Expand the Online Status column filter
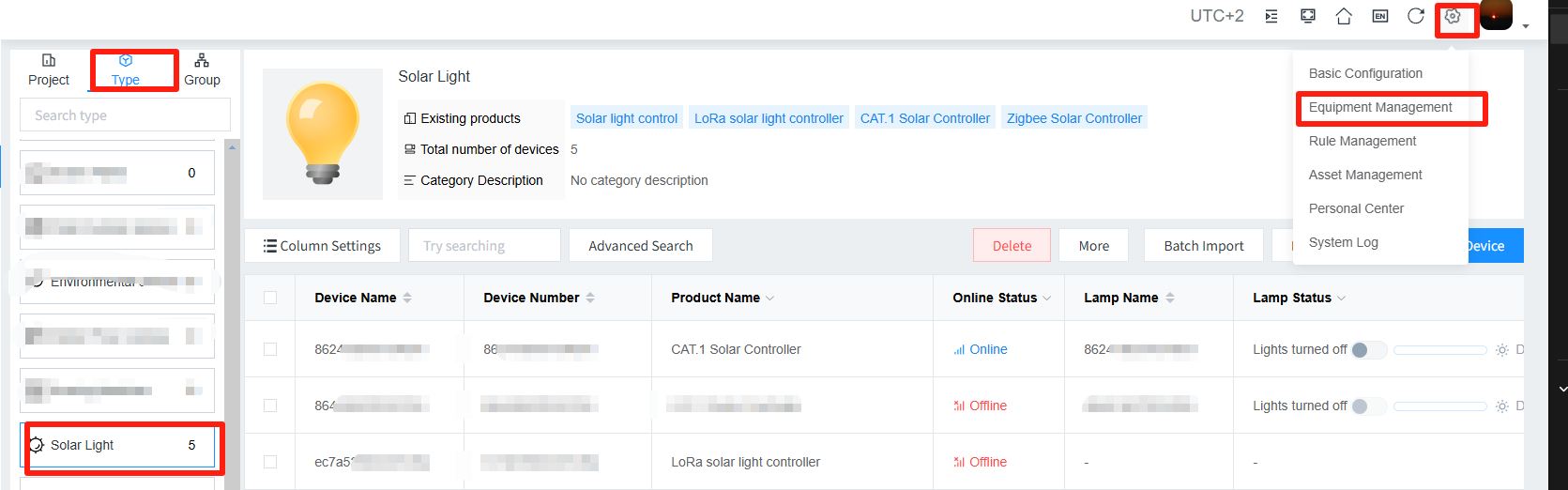 [1047, 299]
